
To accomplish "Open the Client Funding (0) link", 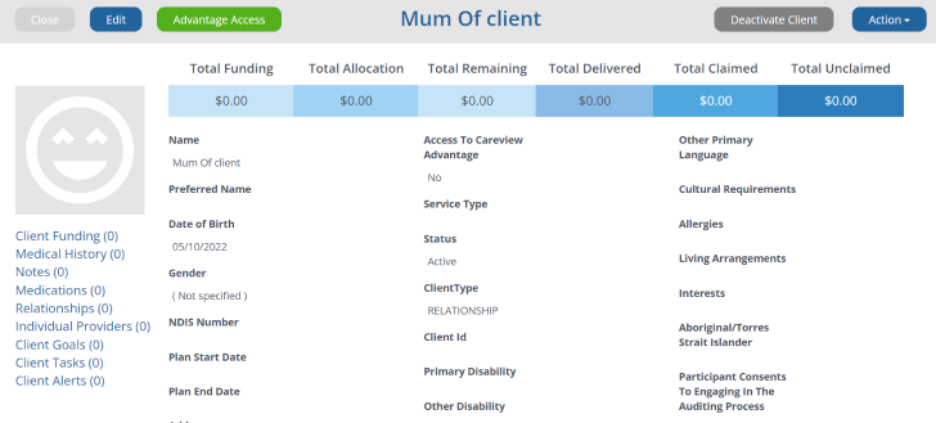I will click(x=67, y=236).
